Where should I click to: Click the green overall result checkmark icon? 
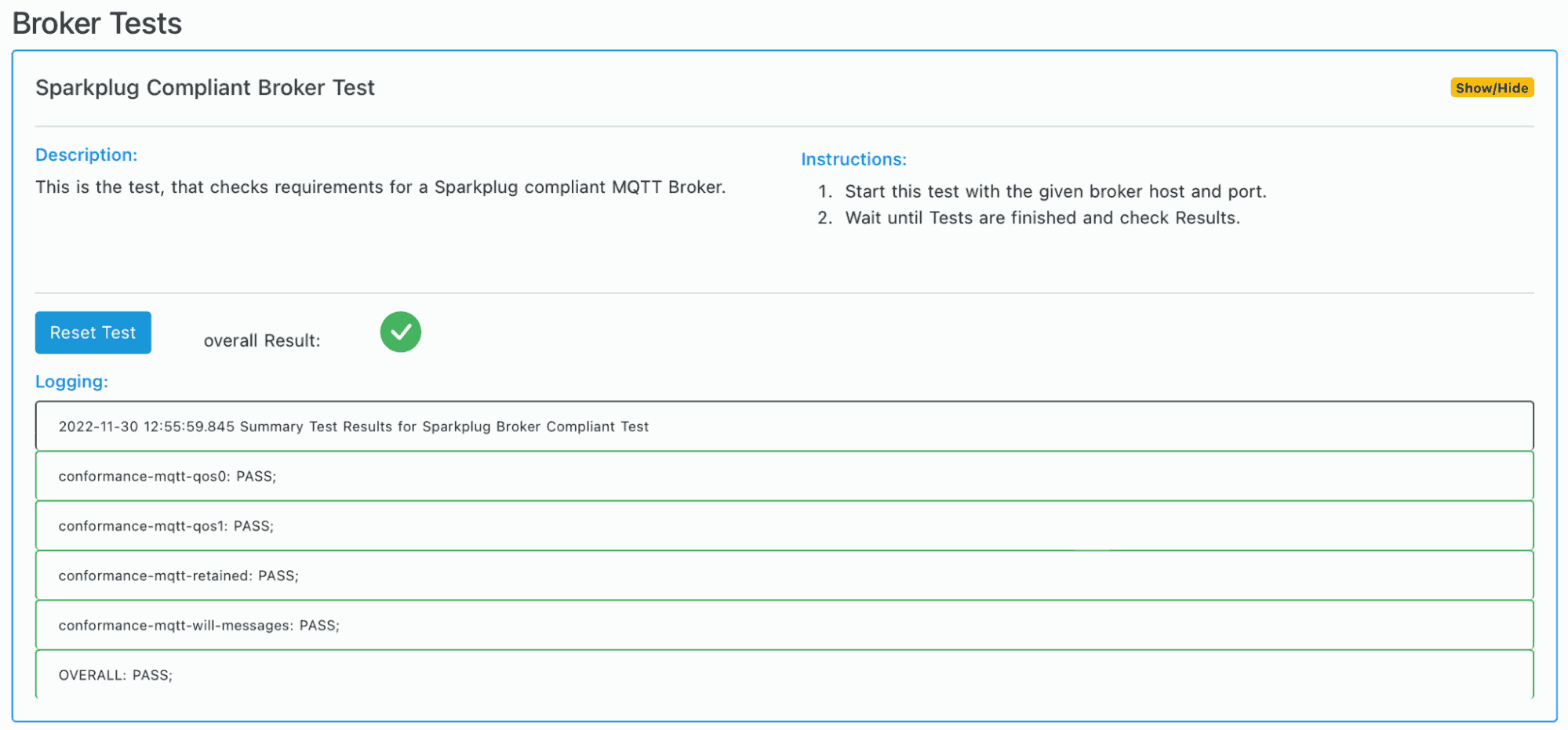[401, 332]
